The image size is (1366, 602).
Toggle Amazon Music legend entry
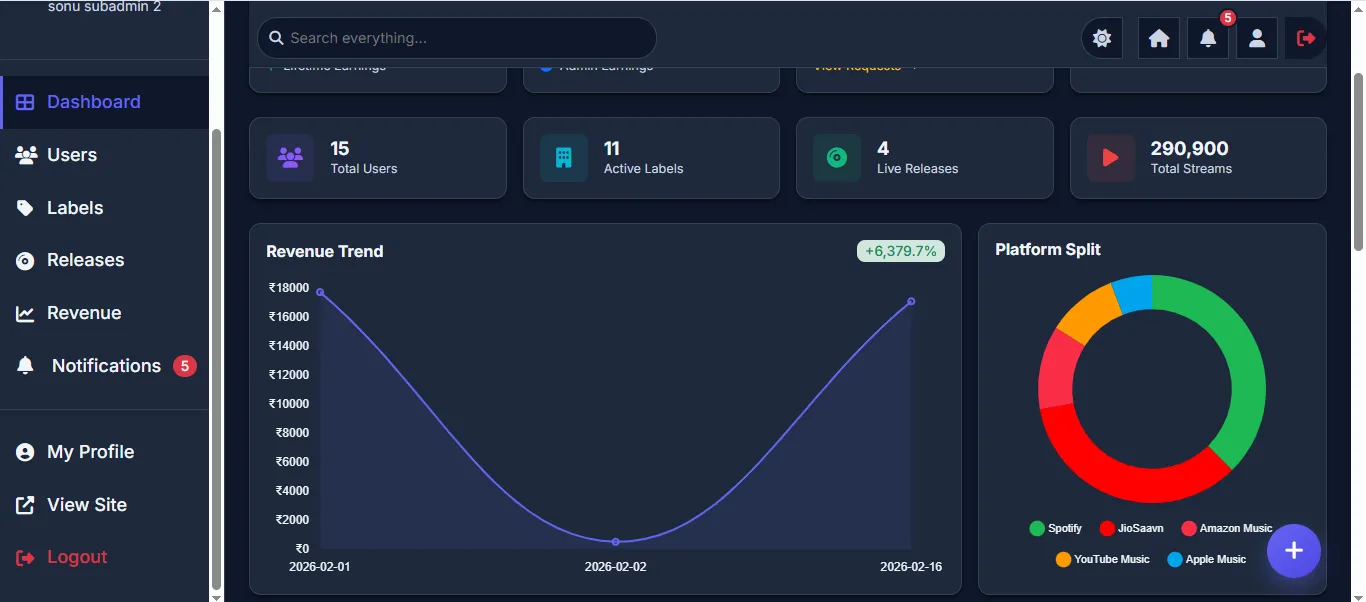click(1227, 528)
